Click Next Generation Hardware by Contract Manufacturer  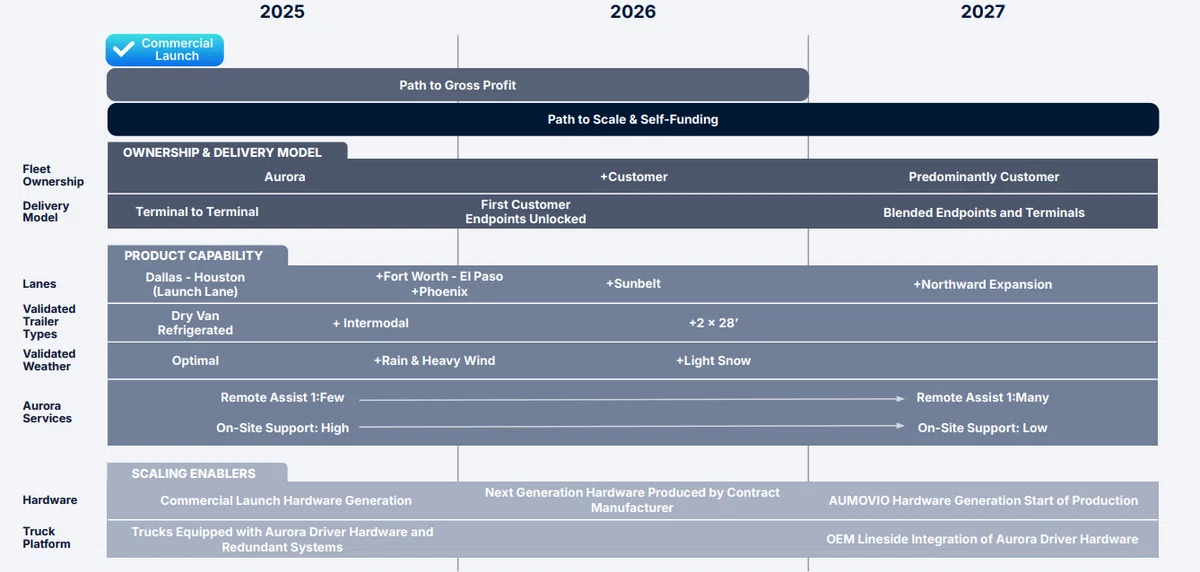[x=632, y=500]
